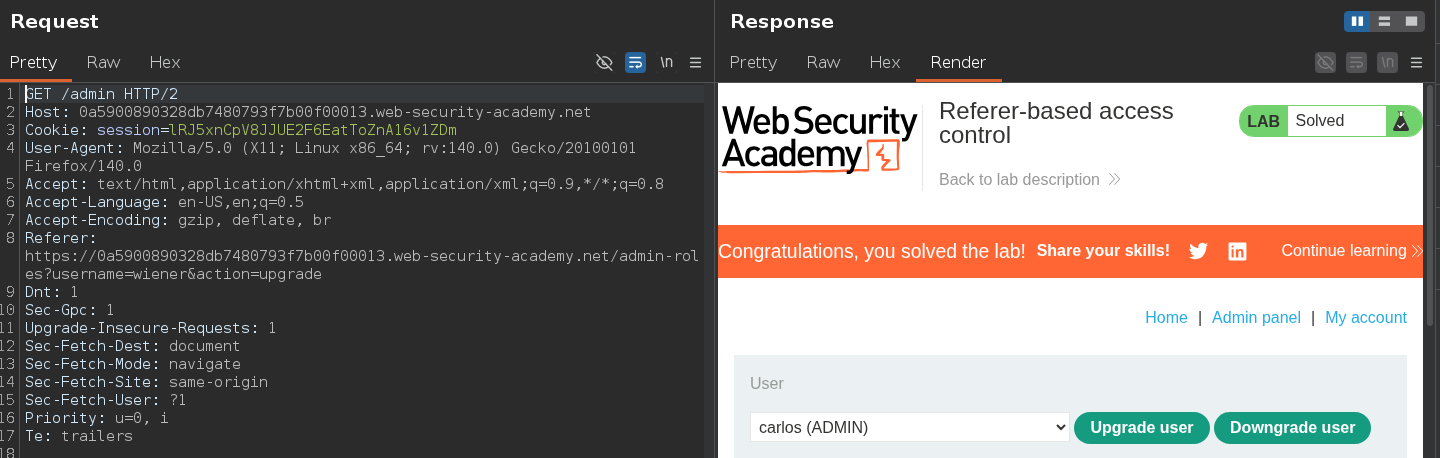Screen dimensions: 1440x458
Task: Click the Request panel vertical scrollbar
Action: point(709,270)
